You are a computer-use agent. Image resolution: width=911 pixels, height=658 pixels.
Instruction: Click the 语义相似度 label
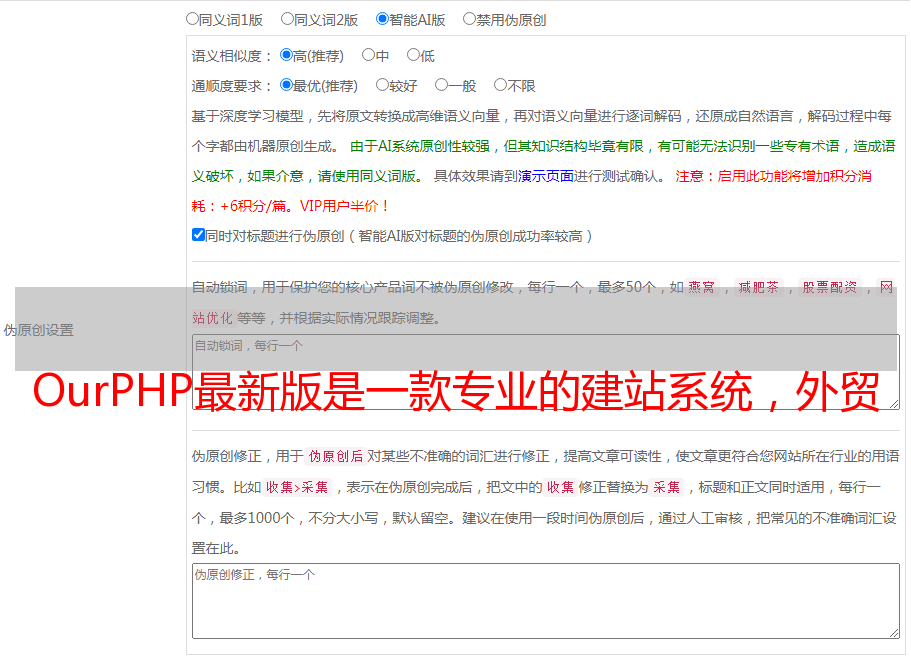[232, 56]
